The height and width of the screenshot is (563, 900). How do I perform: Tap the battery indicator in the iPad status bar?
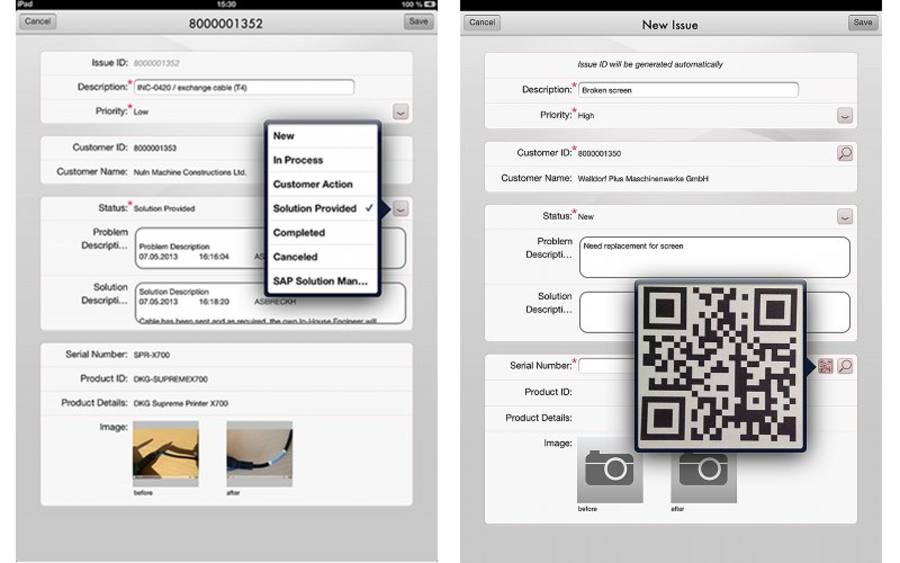click(x=430, y=4)
